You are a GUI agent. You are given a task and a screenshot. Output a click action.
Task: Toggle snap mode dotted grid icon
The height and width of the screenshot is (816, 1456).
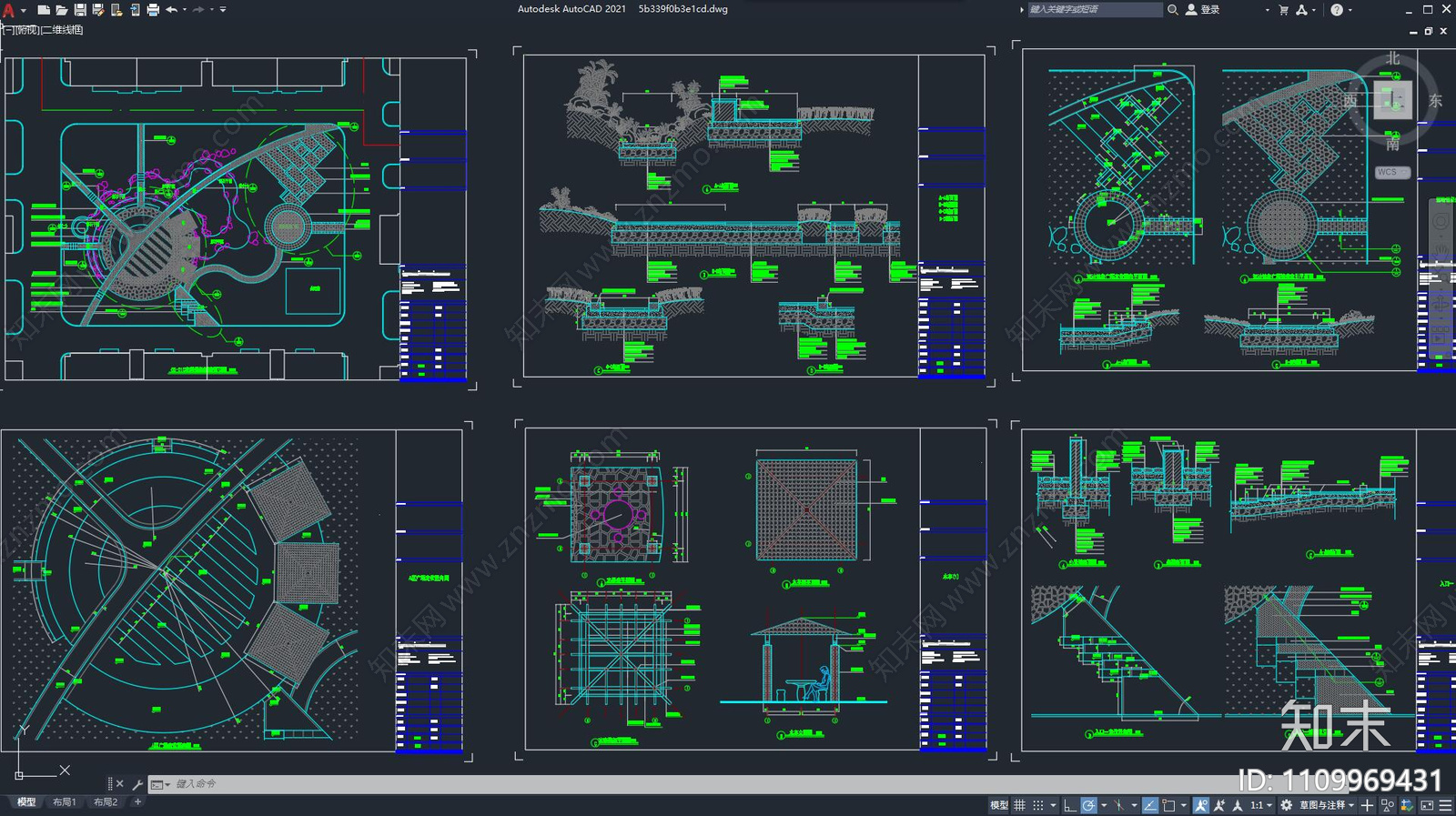tap(1038, 805)
